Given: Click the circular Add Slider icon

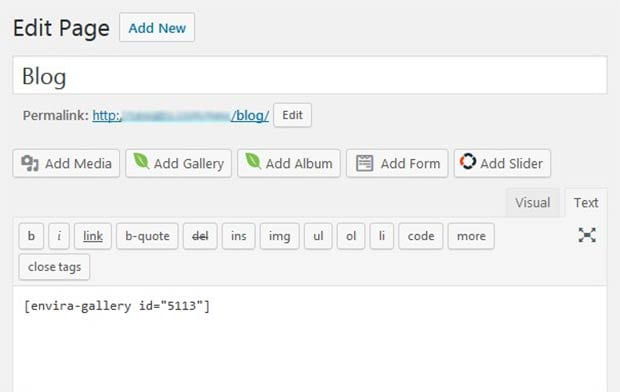Looking at the screenshot, I should 467,161.
